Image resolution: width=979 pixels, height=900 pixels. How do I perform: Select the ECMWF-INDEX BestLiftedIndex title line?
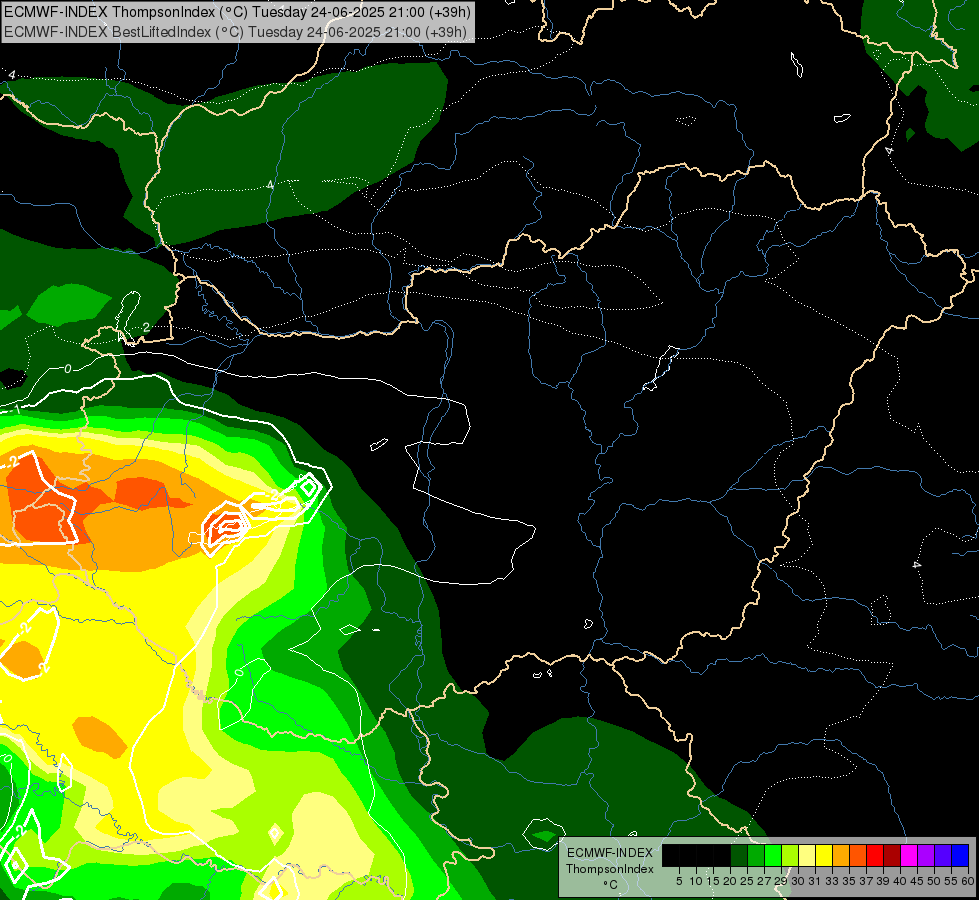[x=235, y=32]
